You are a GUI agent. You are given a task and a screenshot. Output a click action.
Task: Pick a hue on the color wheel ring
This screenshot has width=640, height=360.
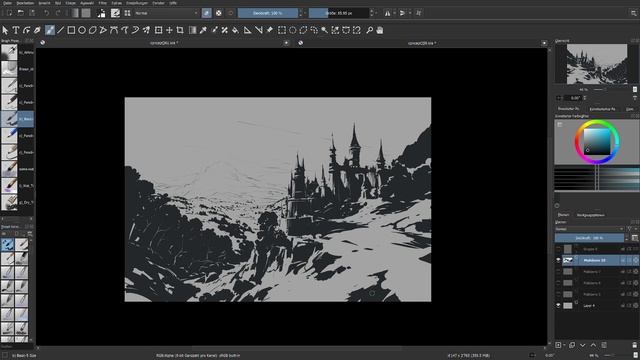(x=597, y=122)
